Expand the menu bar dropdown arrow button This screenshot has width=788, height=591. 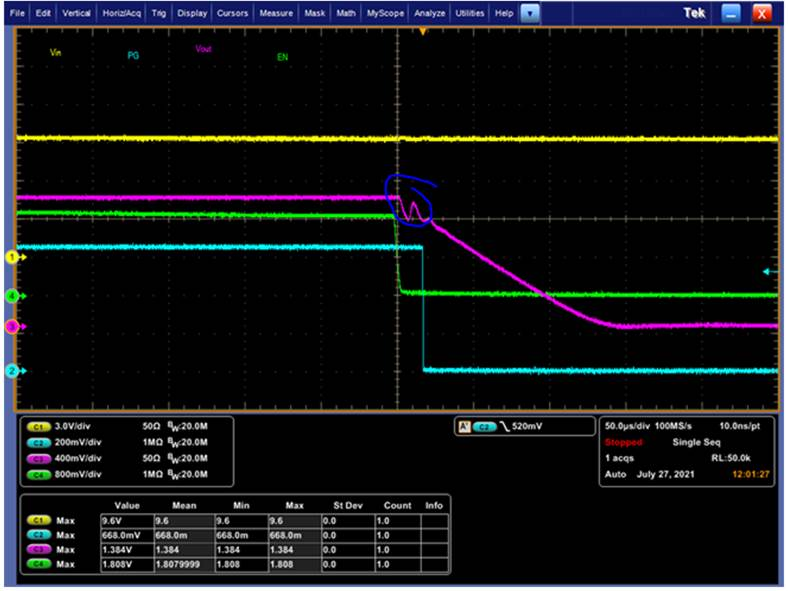[x=530, y=14]
